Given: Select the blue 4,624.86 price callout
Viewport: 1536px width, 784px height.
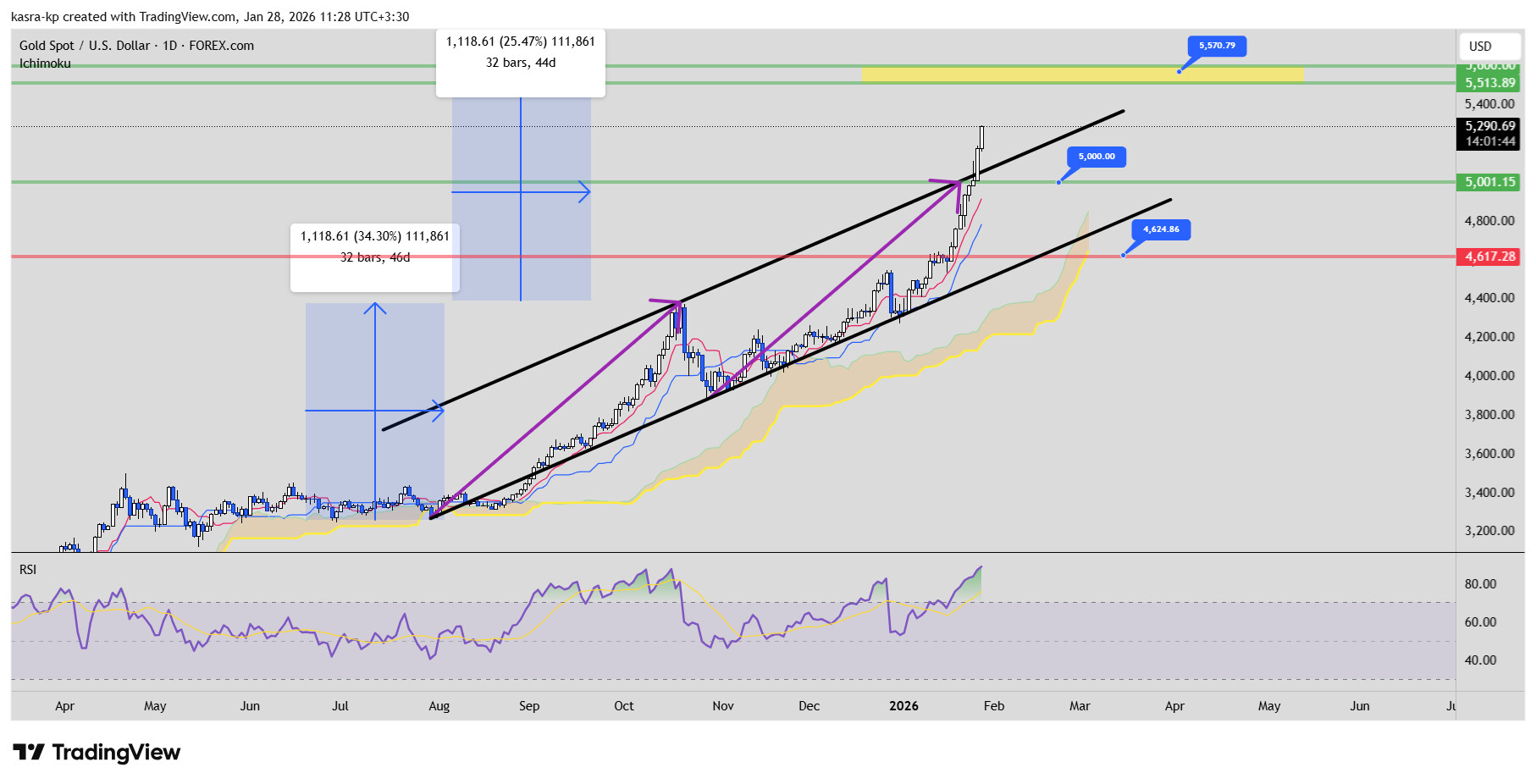Looking at the screenshot, I should click(x=1161, y=229).
